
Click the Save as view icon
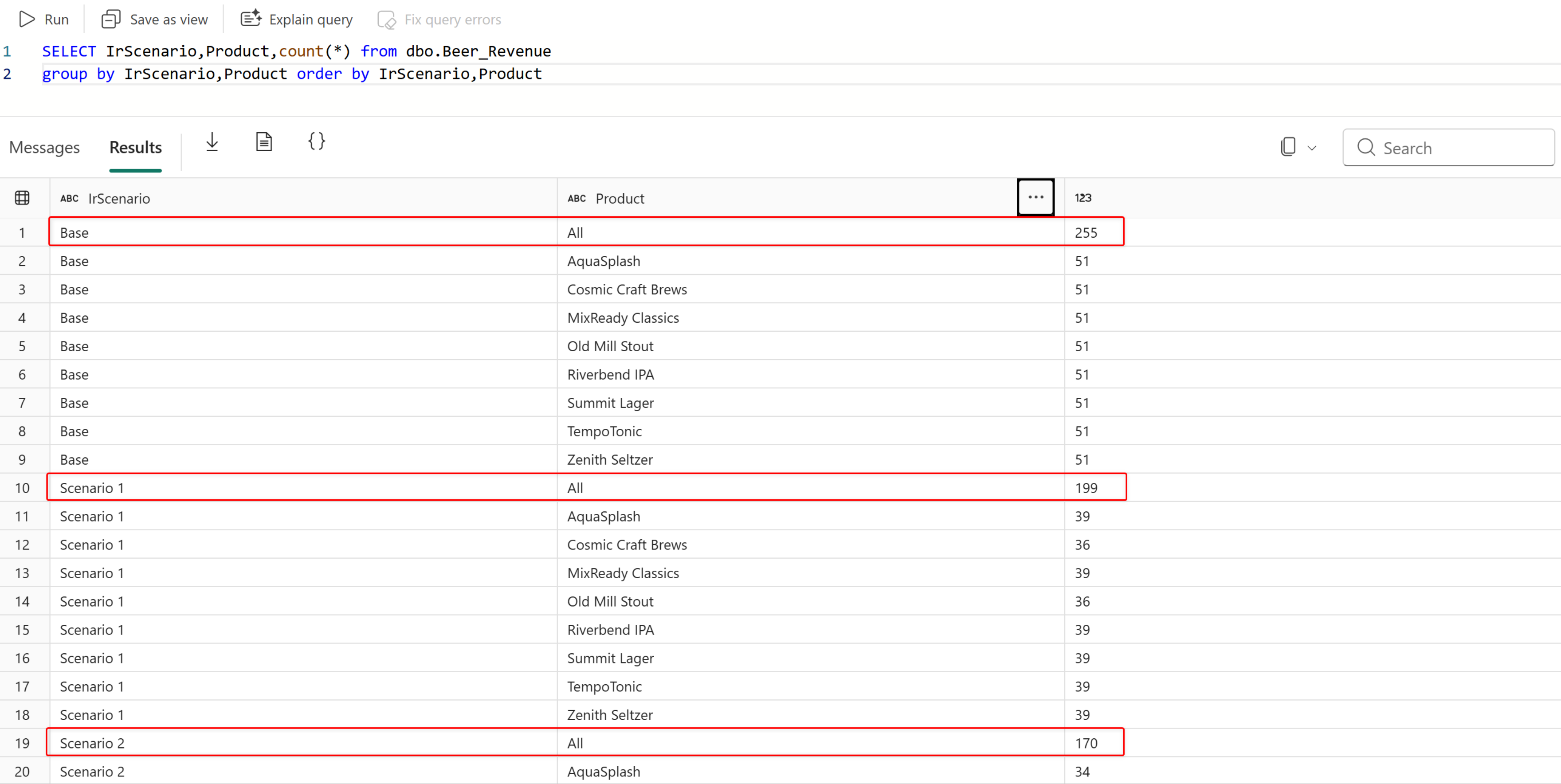click(x=111, y=20)
